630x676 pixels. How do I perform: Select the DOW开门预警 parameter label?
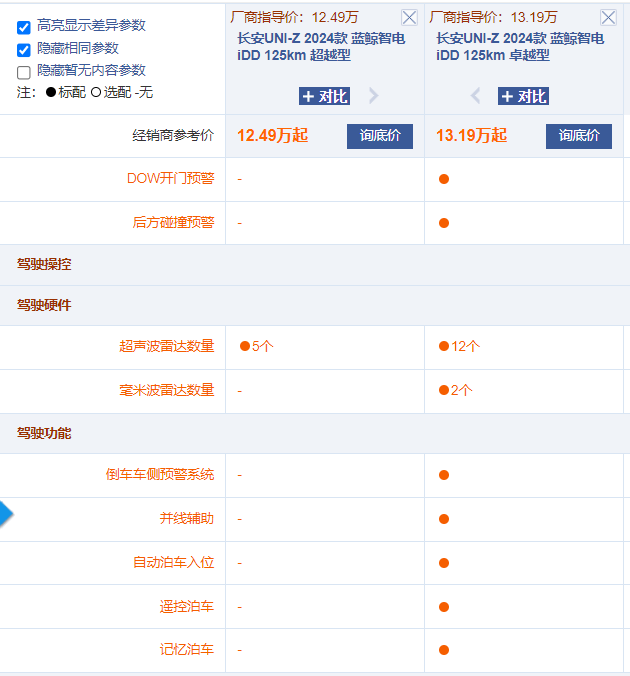pyautogui.click(x=170, y=178)
